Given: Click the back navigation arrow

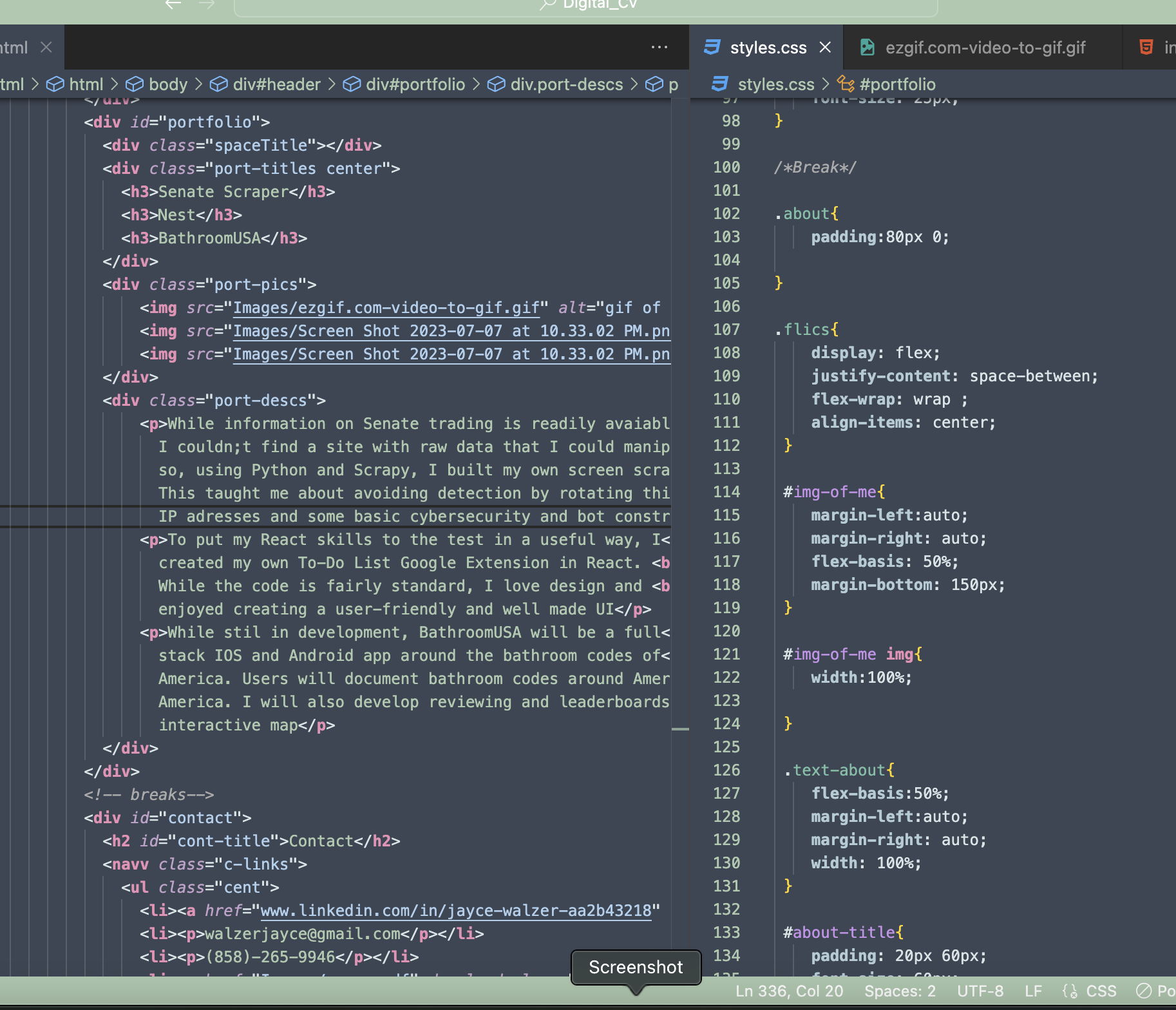Looking at the screenshot, I should pyautogui.click(x=173, y=5).
